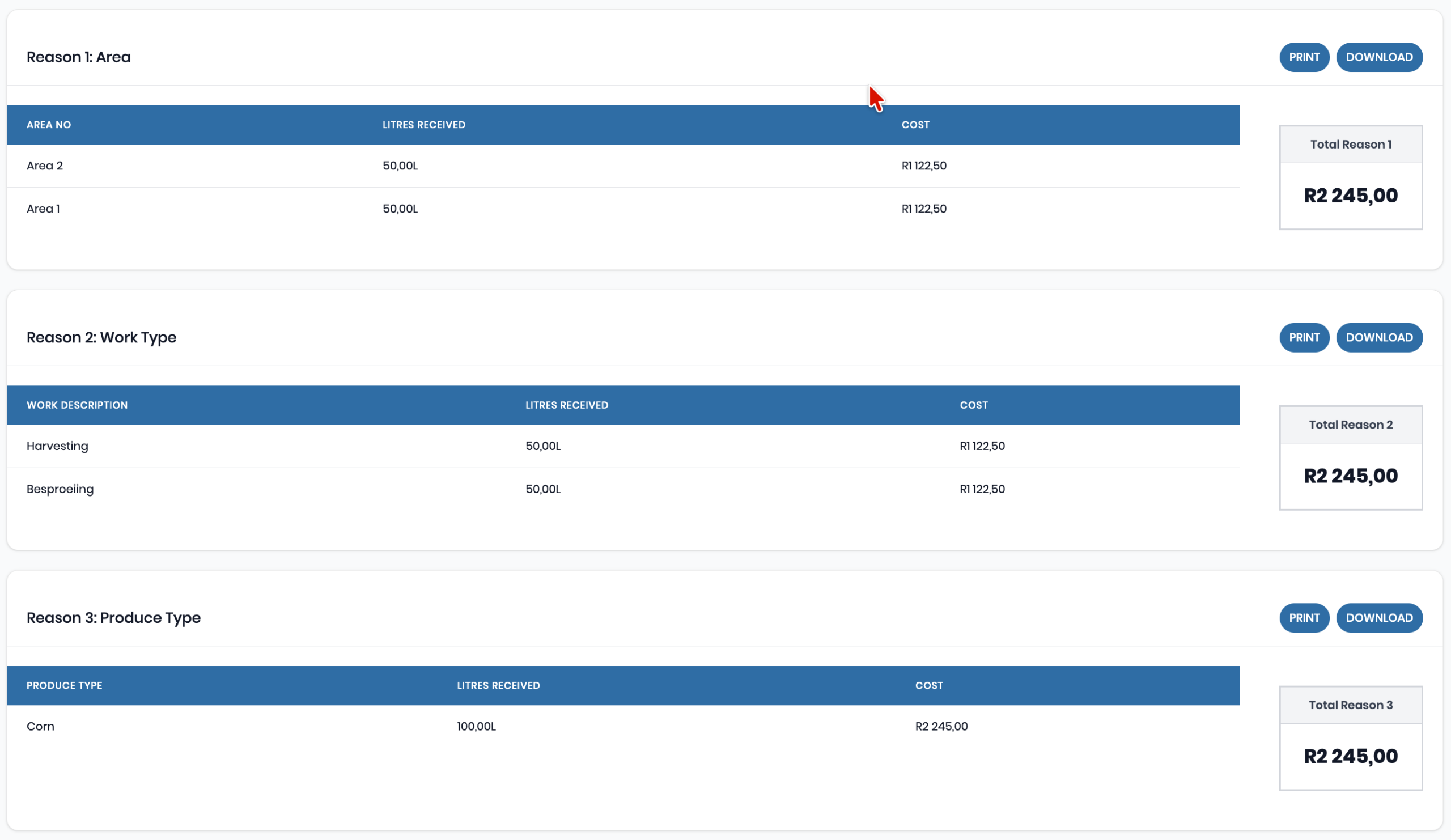Click R2 245,00 under Total Reason 3
Image resolution: width=1451 pixels, height=840 pixels.
coord(1351,757)
